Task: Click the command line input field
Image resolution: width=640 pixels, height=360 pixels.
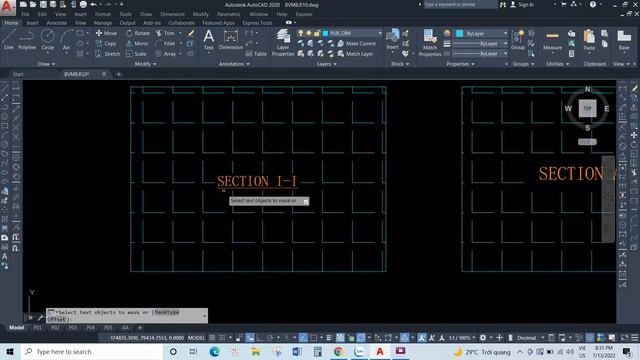Action: click(127, 316)
